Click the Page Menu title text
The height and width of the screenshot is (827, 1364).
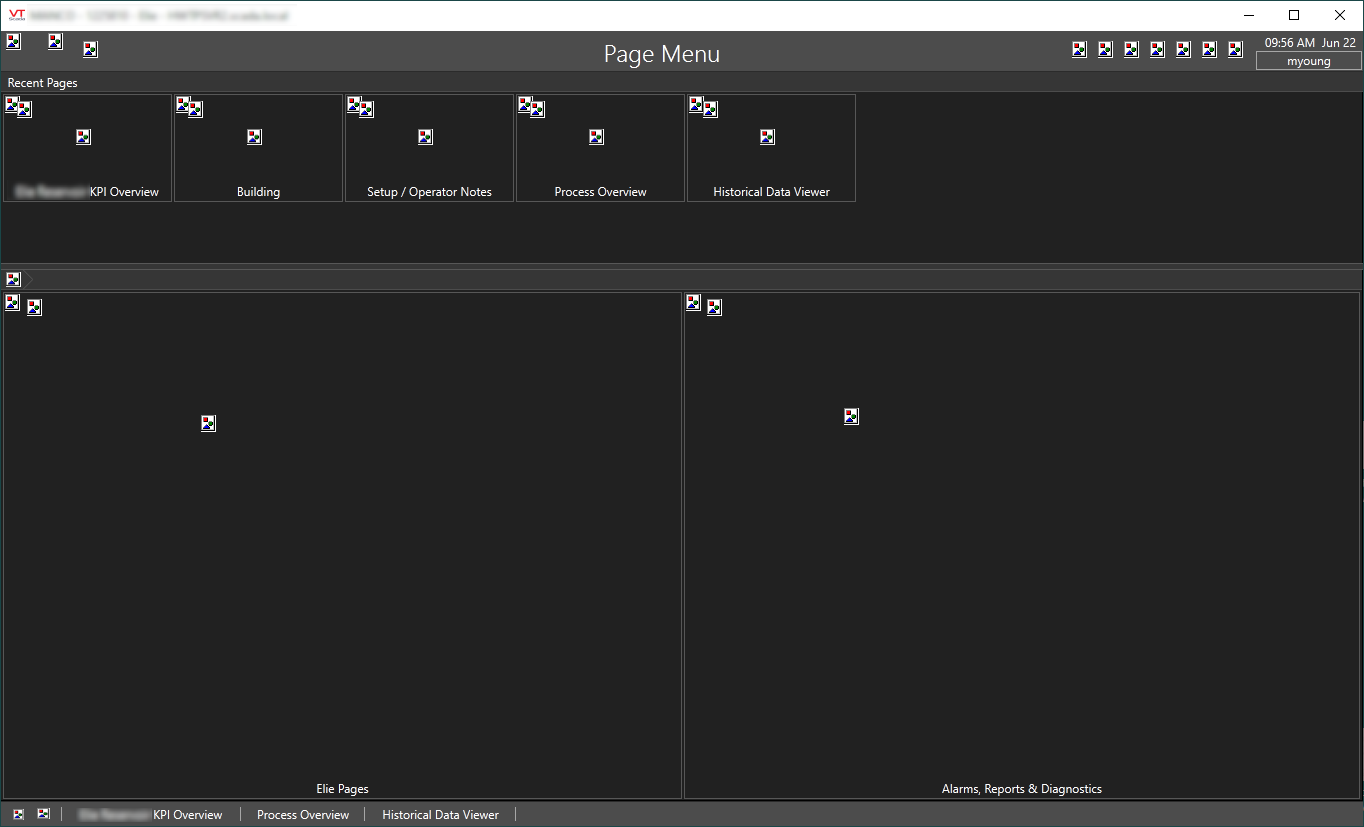point(662,54)
